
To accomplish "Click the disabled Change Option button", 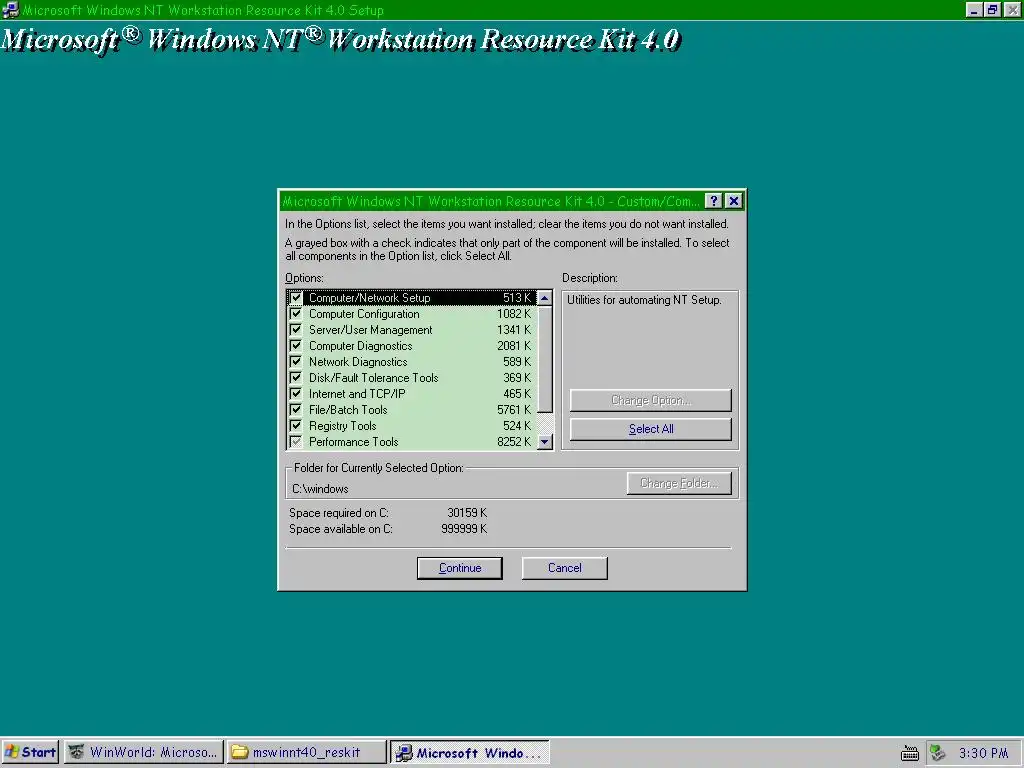I will click(x=650, y=400).
